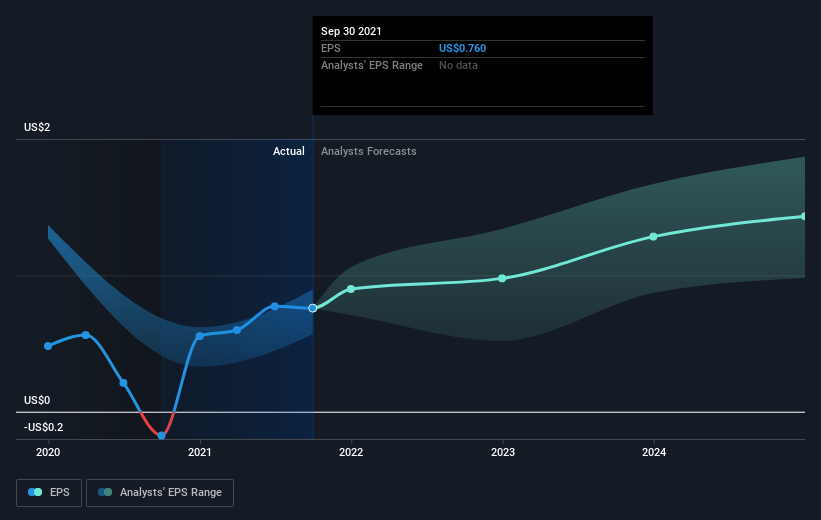The image size is (821, 520).
Task: Click the US$2 y-axis label
Action: (37, 127)
